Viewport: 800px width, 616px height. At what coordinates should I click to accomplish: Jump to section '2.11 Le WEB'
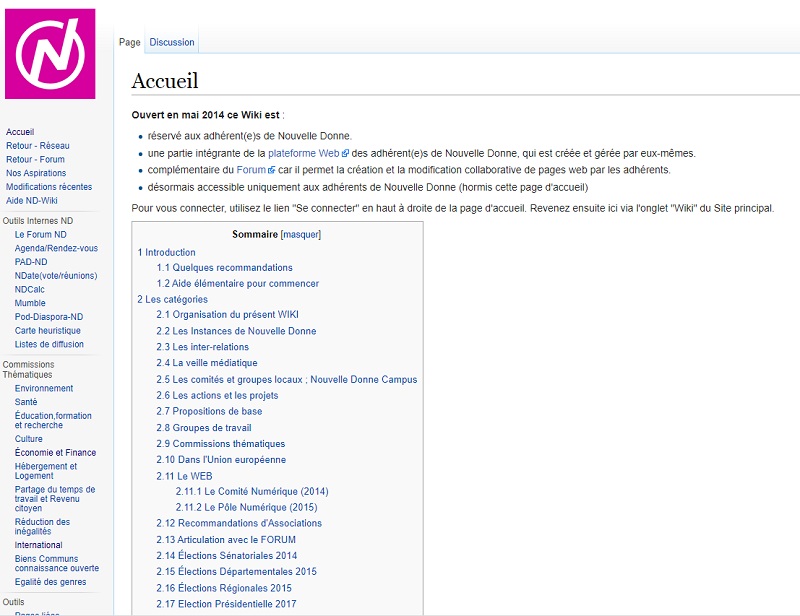[x=184, y=476]
